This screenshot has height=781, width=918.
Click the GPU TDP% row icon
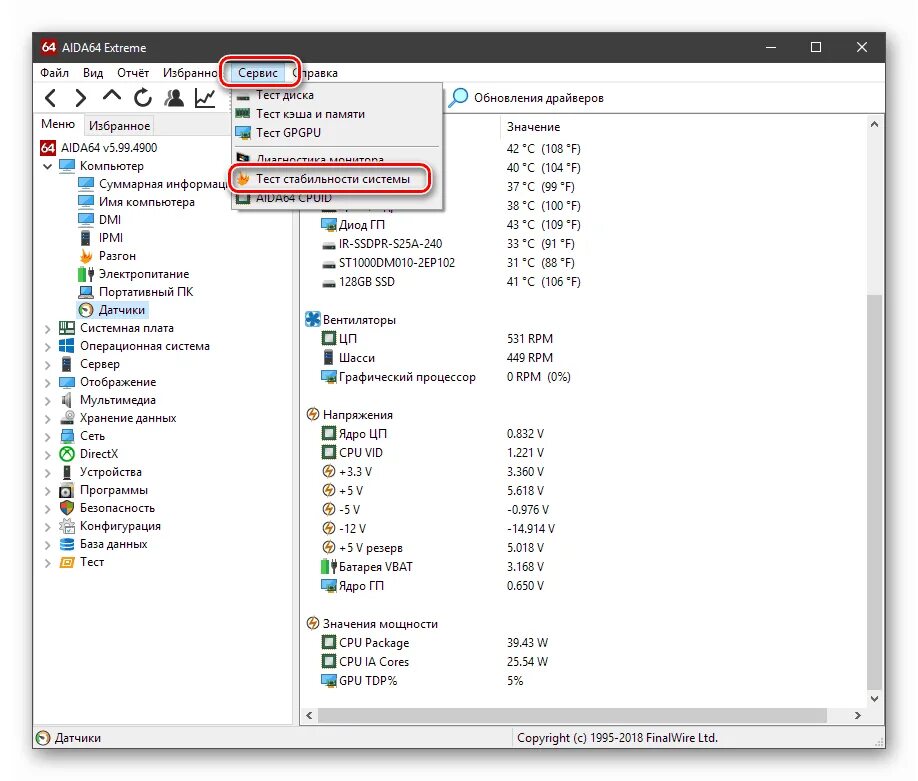[328, 681]
